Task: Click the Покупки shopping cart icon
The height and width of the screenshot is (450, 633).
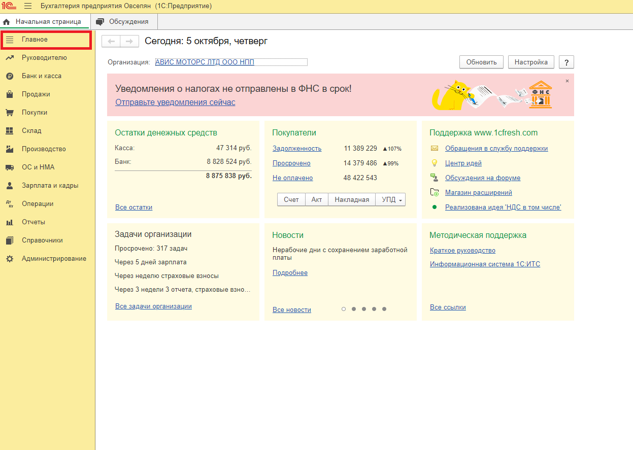Action: pos(10,112)
